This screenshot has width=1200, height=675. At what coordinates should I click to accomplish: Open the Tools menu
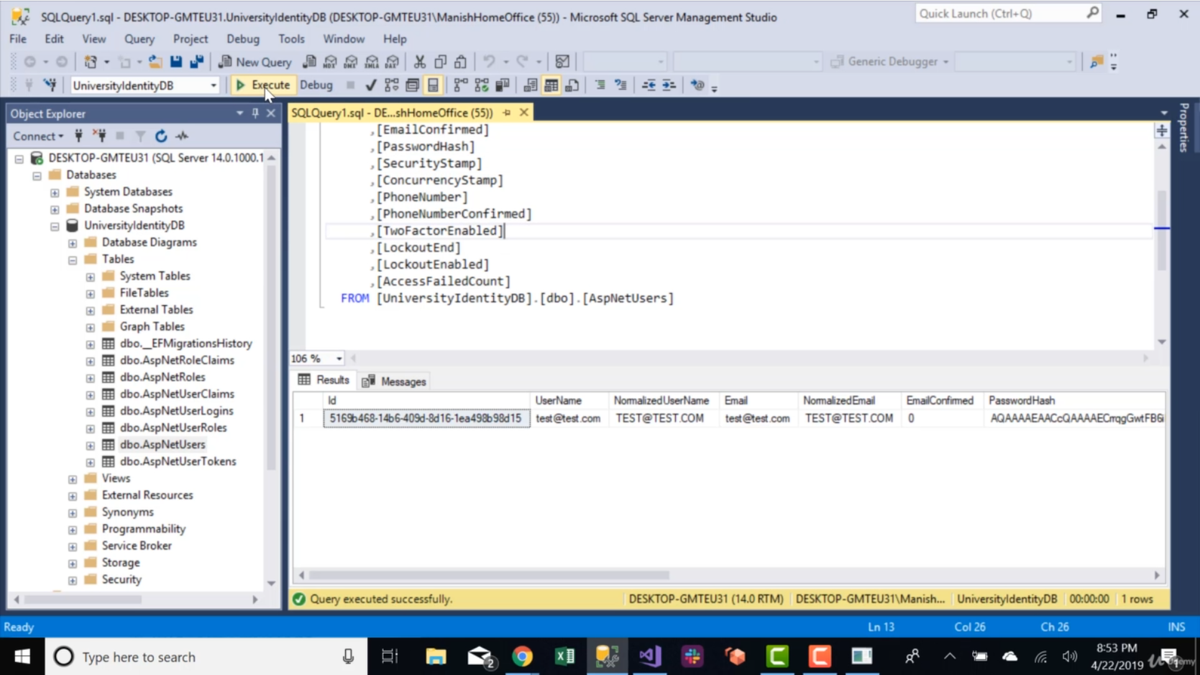click(x=291, y=39)
